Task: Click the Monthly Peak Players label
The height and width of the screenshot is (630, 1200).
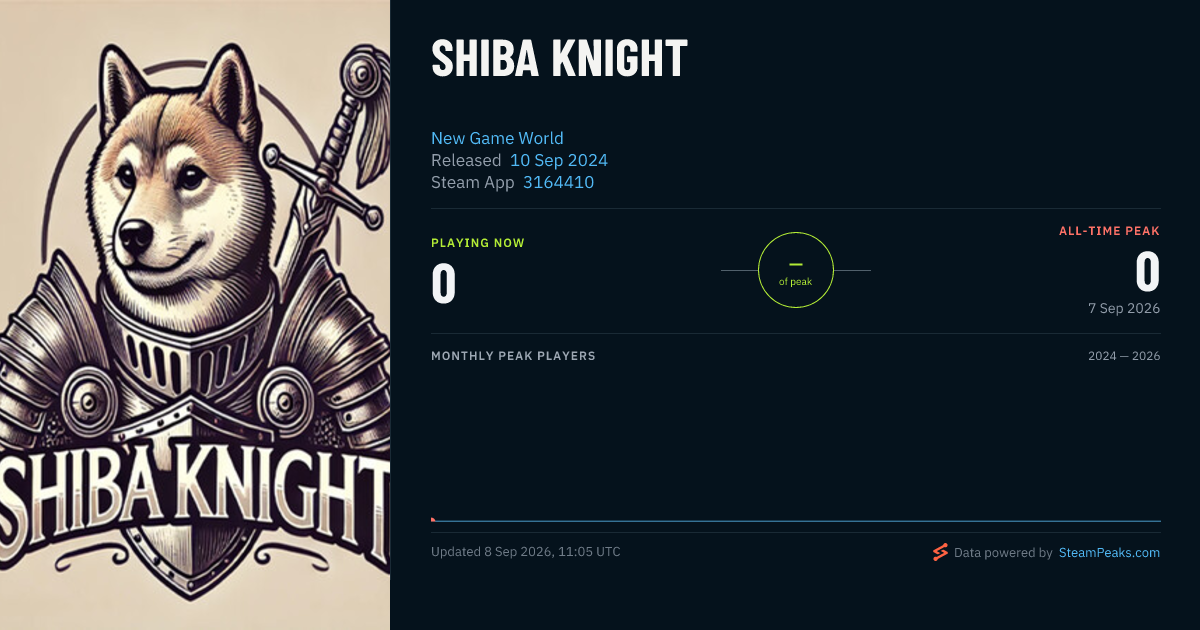Action: point(513,356)
